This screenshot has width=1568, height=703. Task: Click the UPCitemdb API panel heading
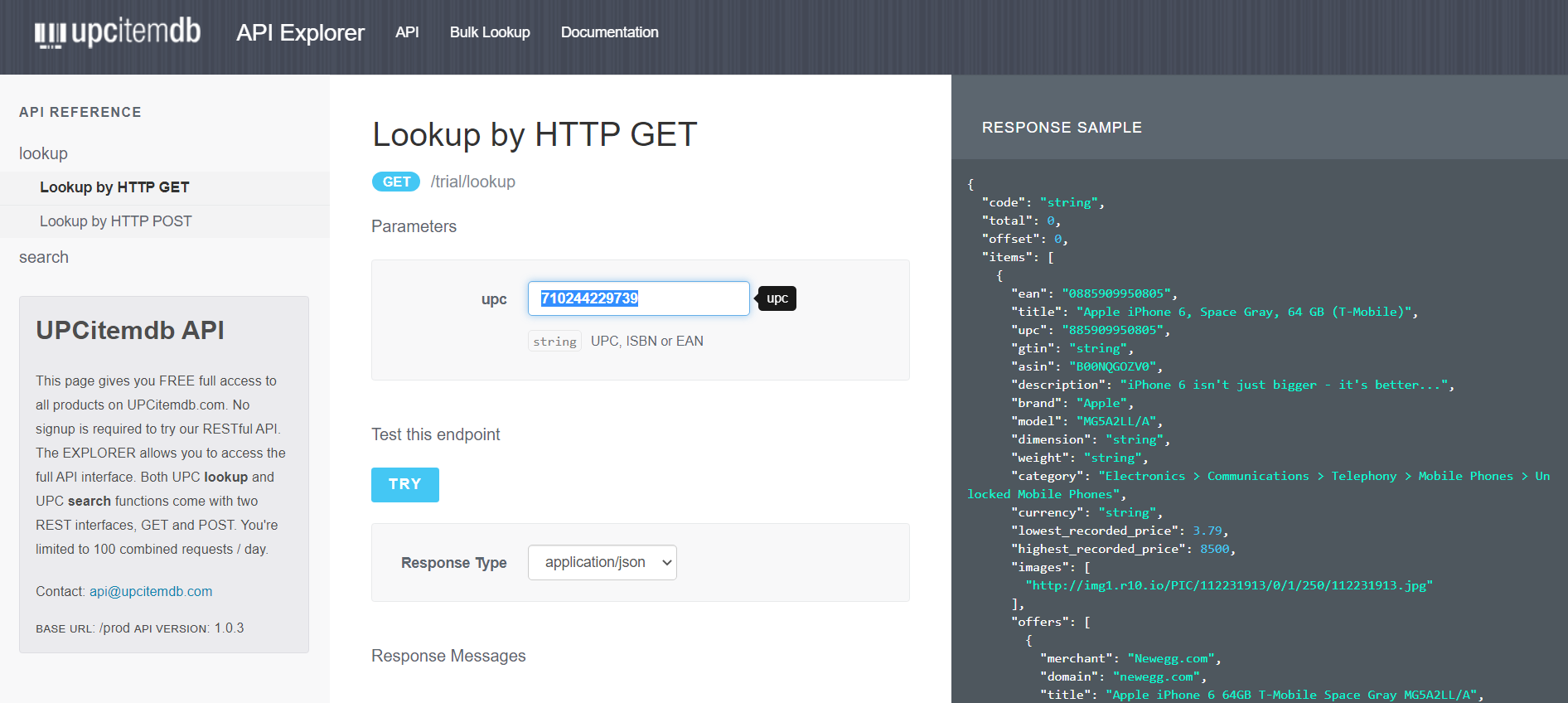click(130, 330)
